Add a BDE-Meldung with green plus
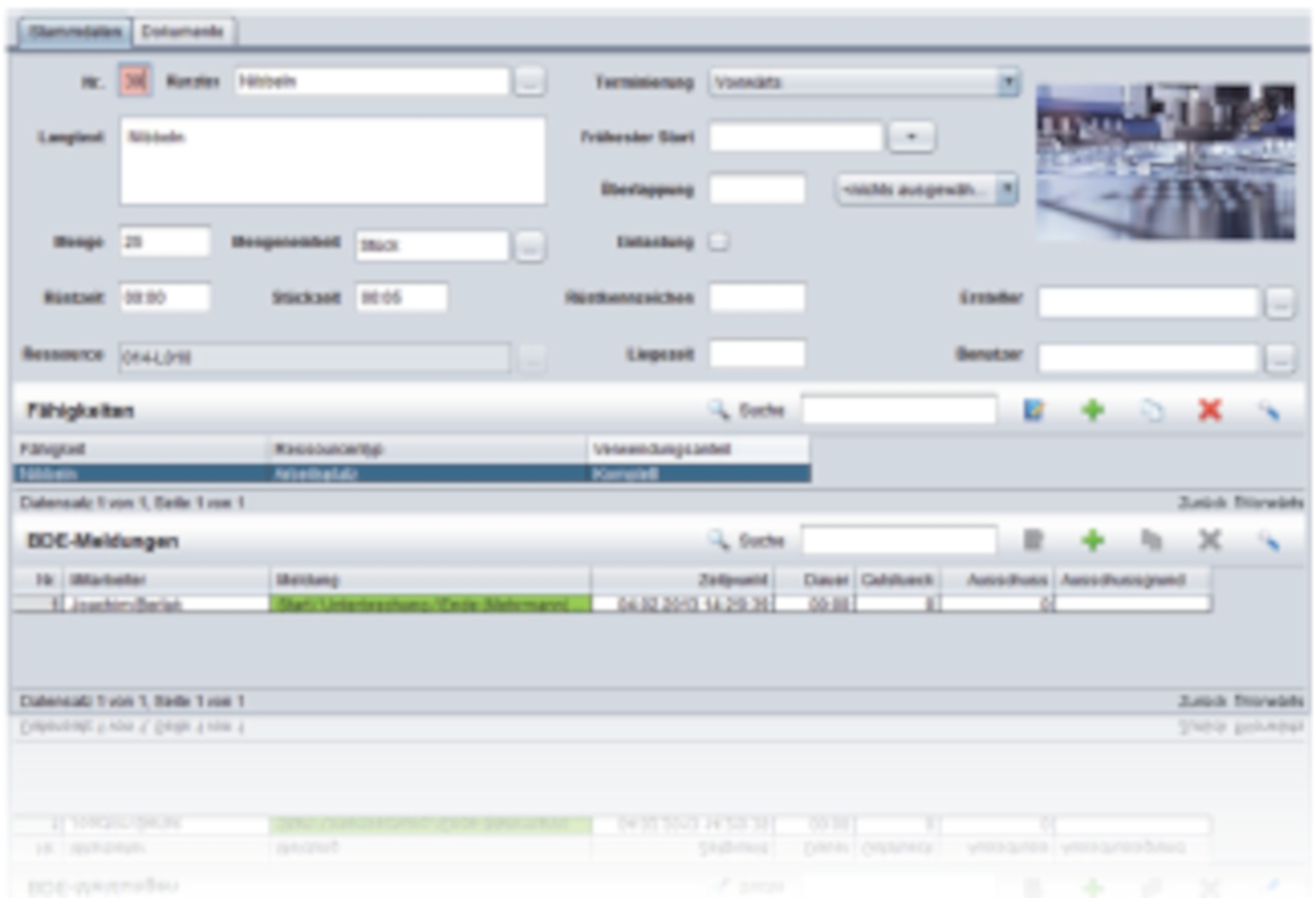The width and height of the screenshot is (1316, 898). click(1092, 540)
